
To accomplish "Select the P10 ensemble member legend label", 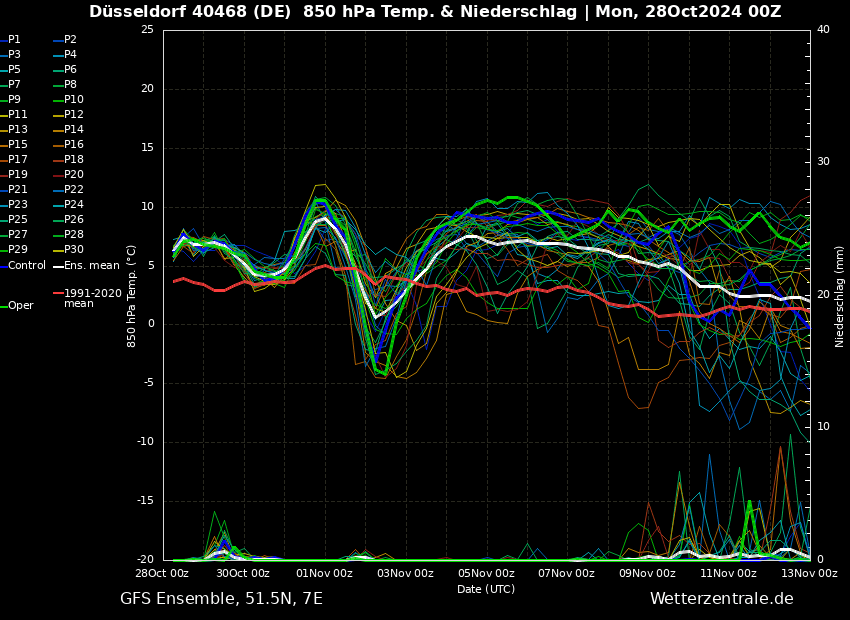I will coord(74,100).
